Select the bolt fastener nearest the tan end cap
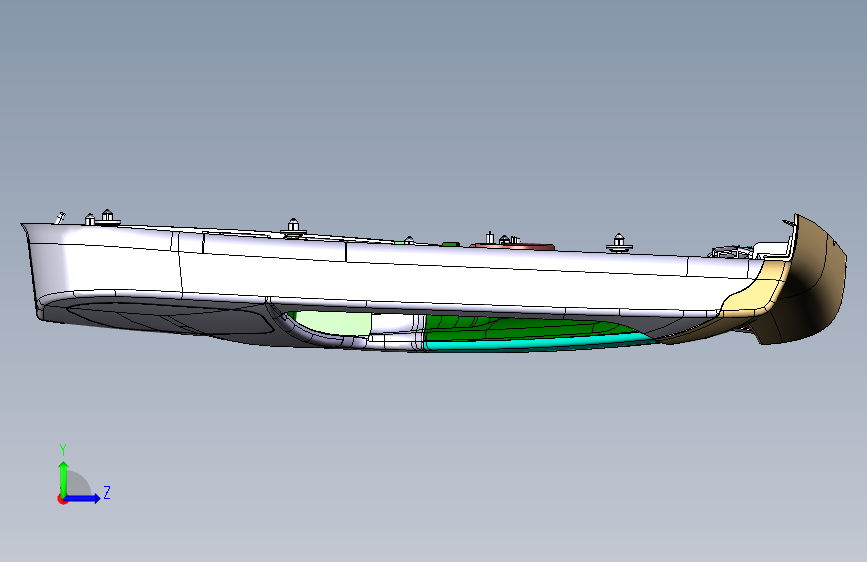 click(619, 243)
